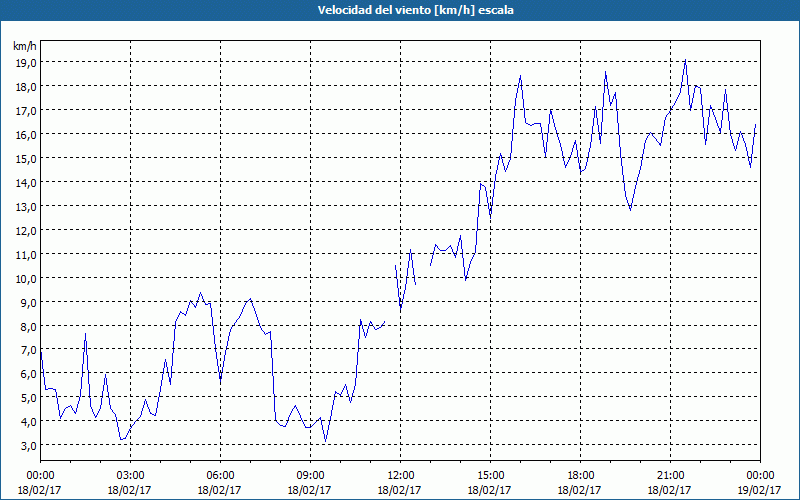Click the 09:00 time axis label
The width and height of the screenshot is (800, 500).
310,476
